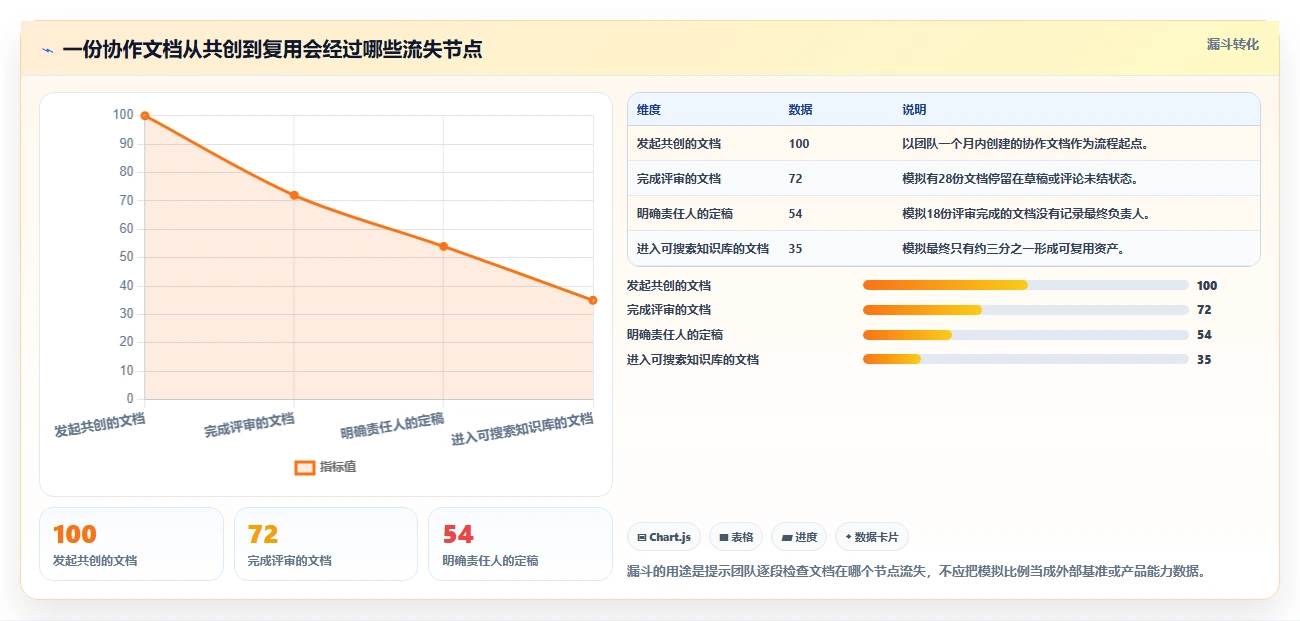
Task: Click the value 54 at the end of the progress bar
Action: tap(1204, 335)
